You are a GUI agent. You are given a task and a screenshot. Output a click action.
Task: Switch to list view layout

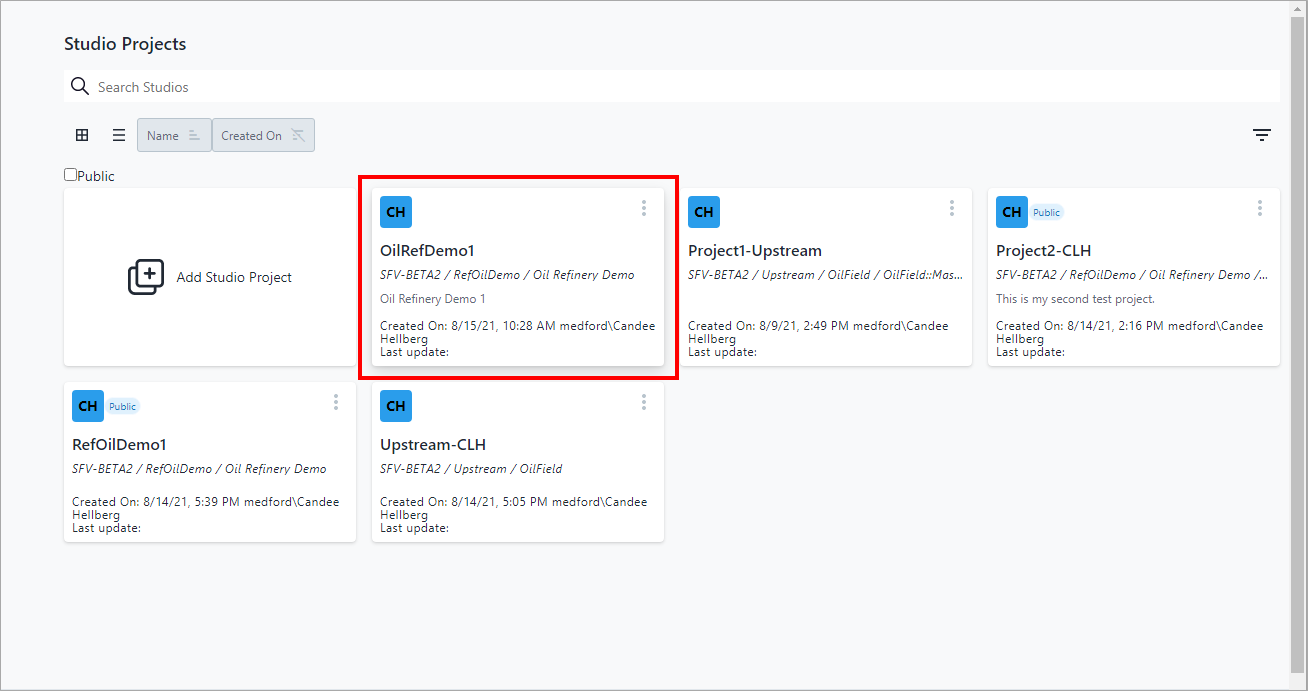pos(118,135)
